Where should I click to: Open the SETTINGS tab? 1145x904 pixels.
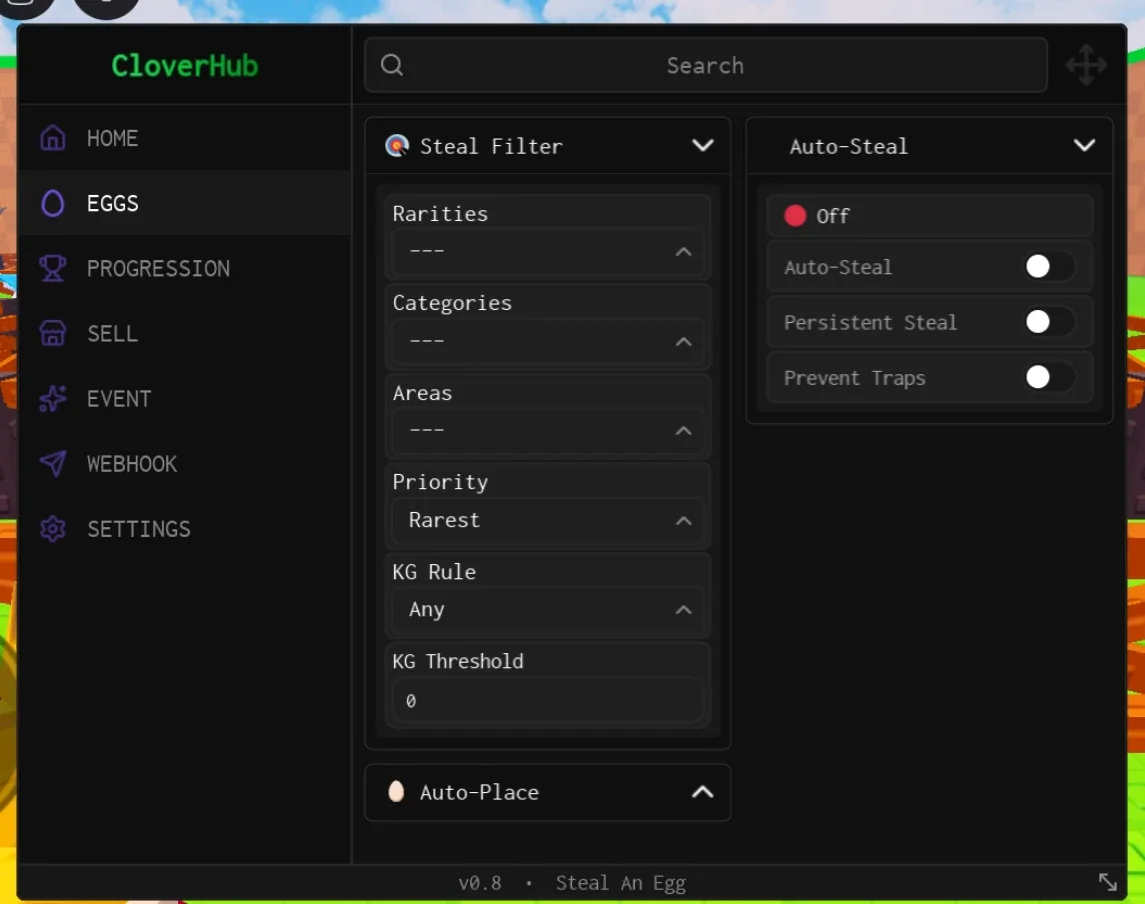(184, 528)
